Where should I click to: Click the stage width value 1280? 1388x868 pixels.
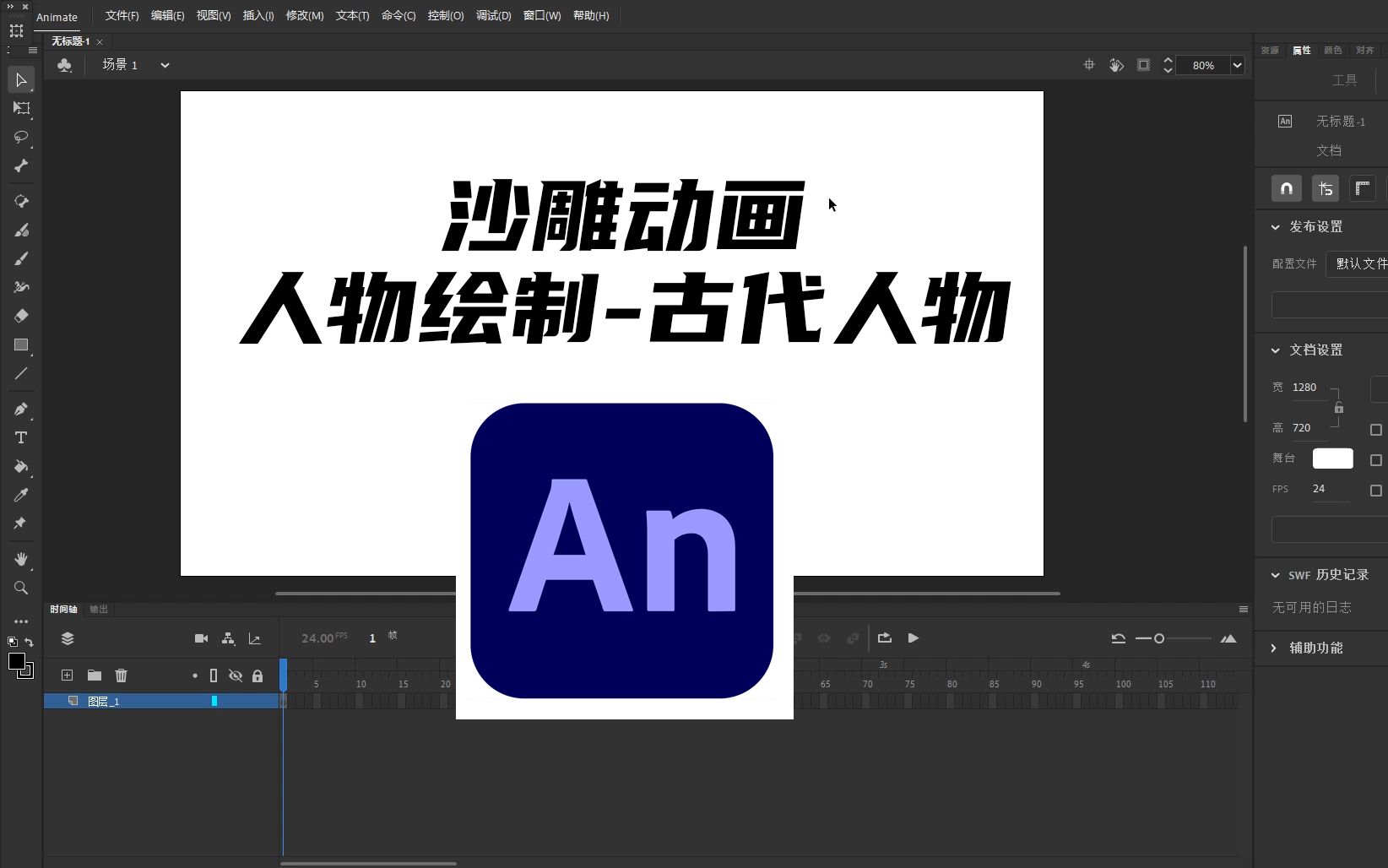(1304, 387)
